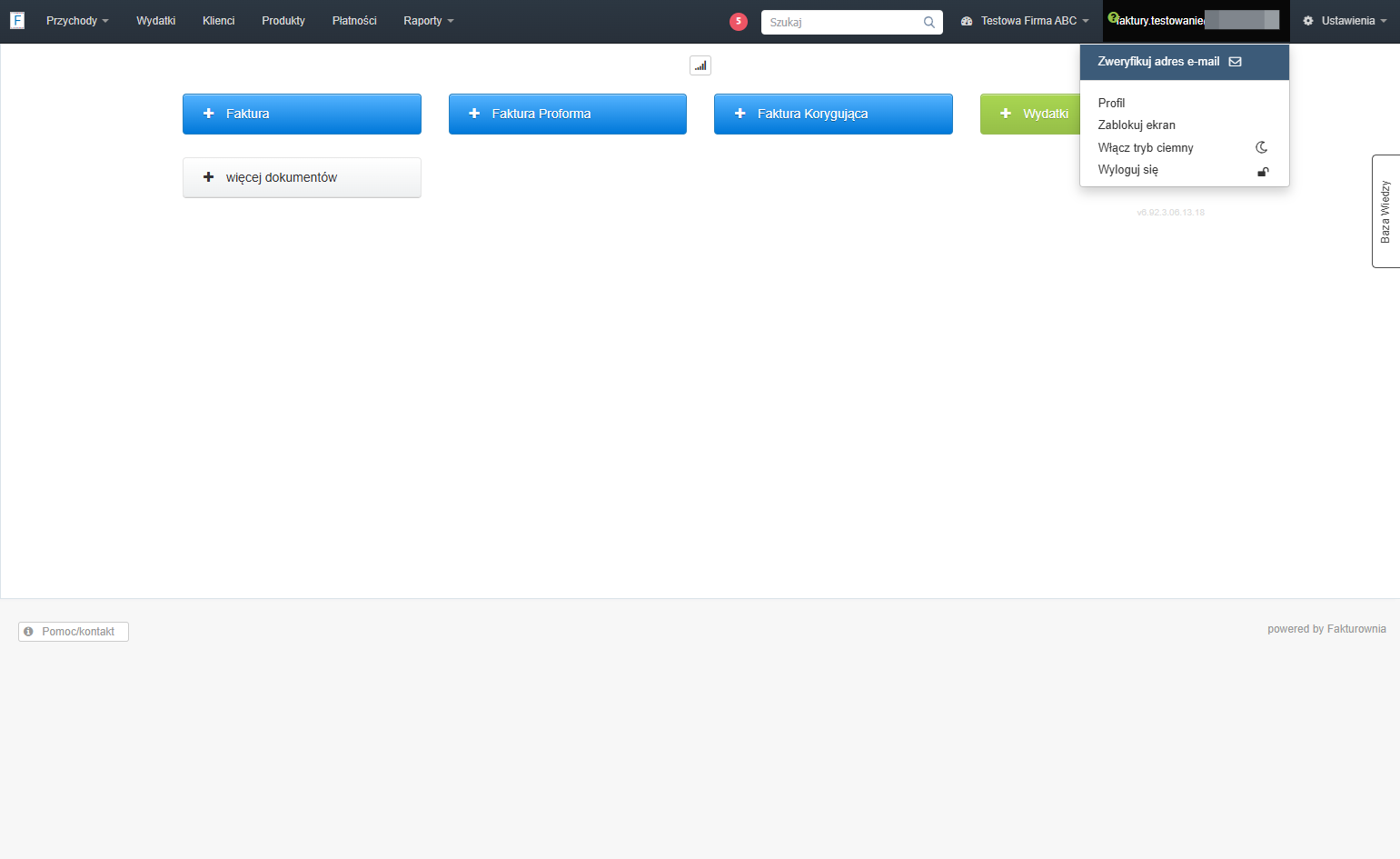Open the Testowa Firma ABC company dropdown
This screenshot has width=1400, height=859.
(1025, 21)
